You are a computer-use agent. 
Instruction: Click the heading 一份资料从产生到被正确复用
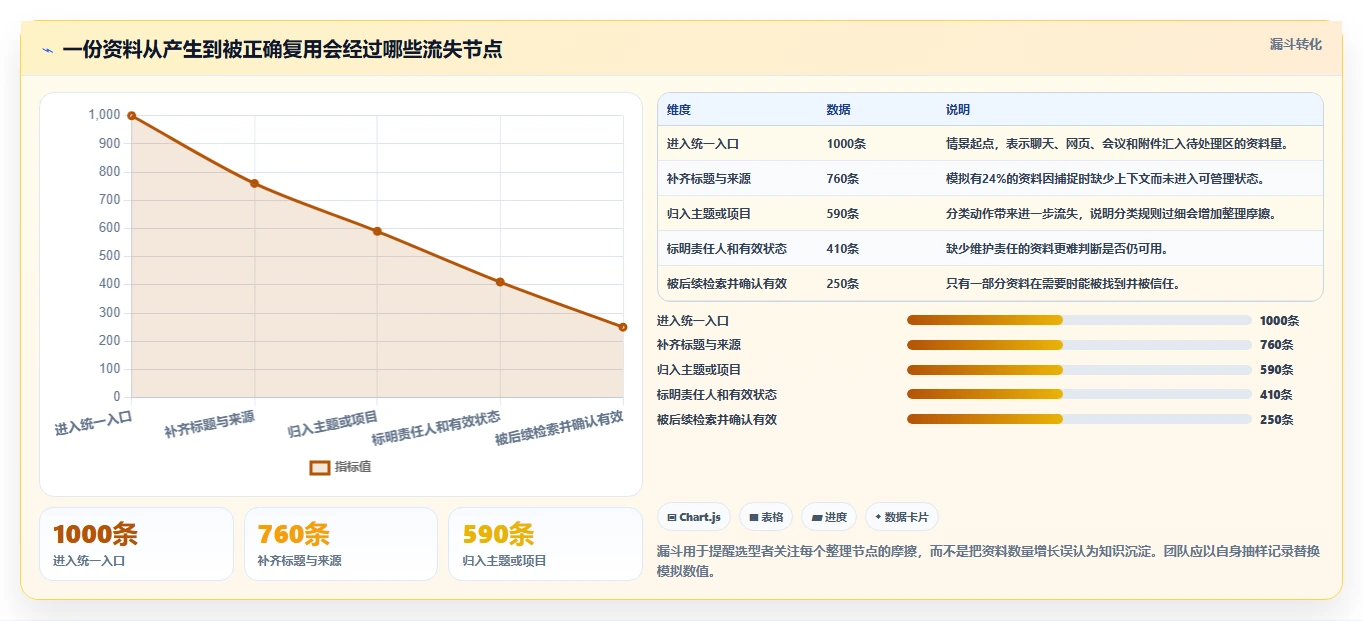pyautogui.click(x=282, y=49)
